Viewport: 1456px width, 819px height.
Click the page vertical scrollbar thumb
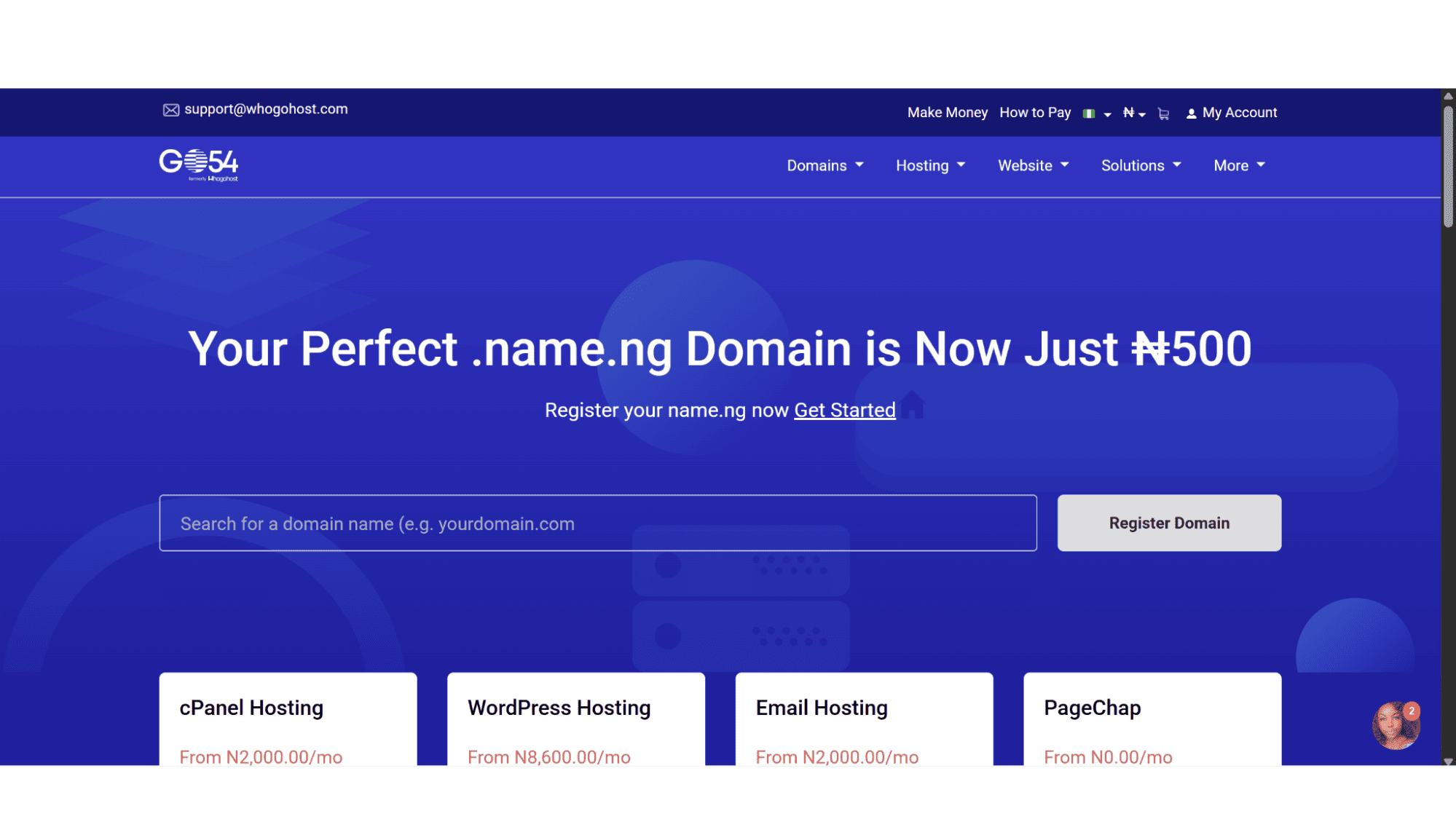(x=1448, y=167)
